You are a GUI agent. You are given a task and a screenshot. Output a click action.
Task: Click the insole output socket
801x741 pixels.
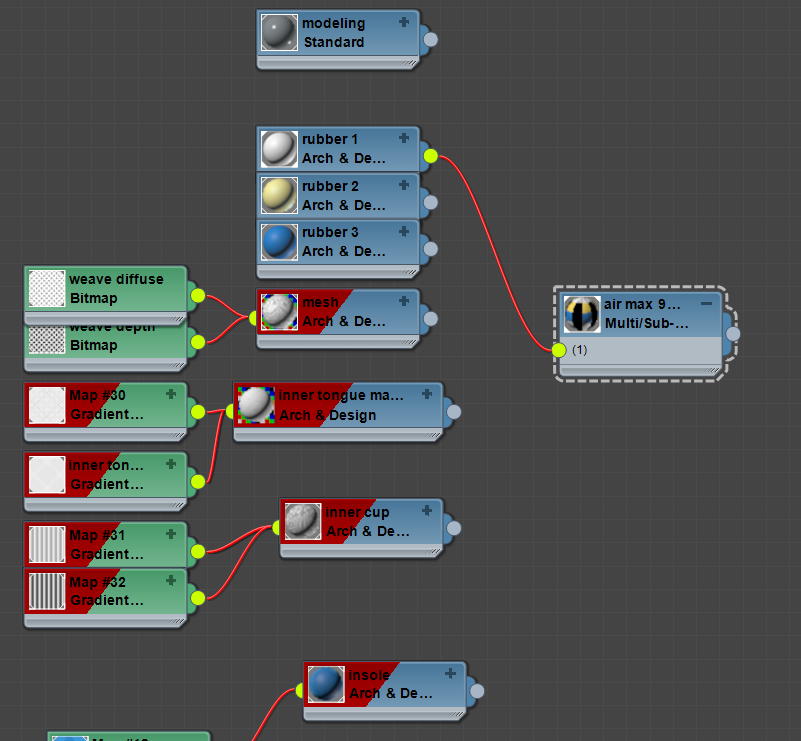(x=477, y=691)
